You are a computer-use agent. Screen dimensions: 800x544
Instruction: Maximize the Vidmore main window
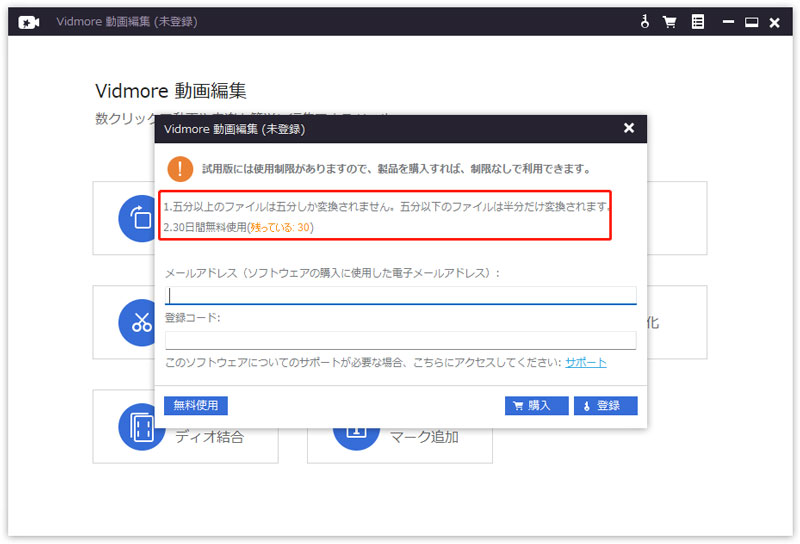click(751, 22)
